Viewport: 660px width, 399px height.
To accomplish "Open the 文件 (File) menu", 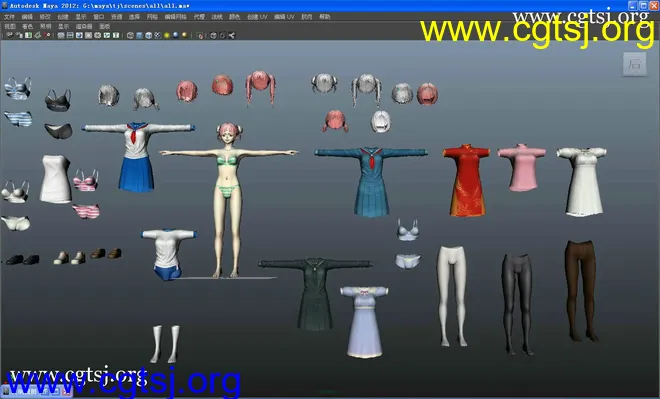I will tap(9, 17).
